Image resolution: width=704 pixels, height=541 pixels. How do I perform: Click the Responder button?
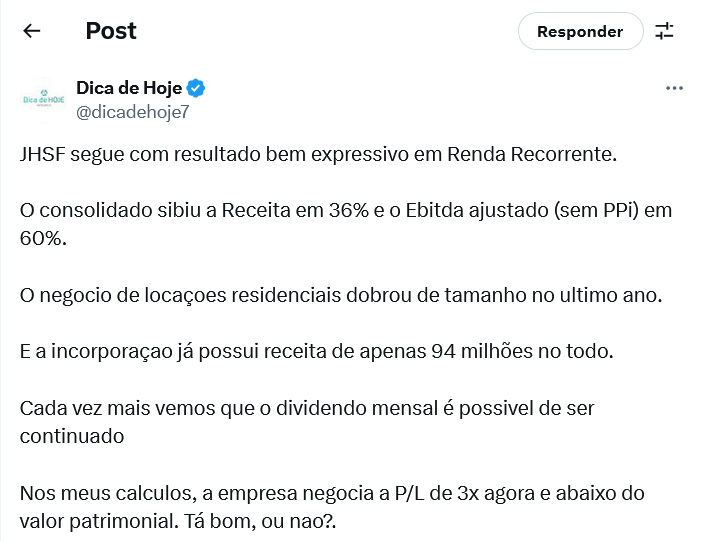click(580, 31)
